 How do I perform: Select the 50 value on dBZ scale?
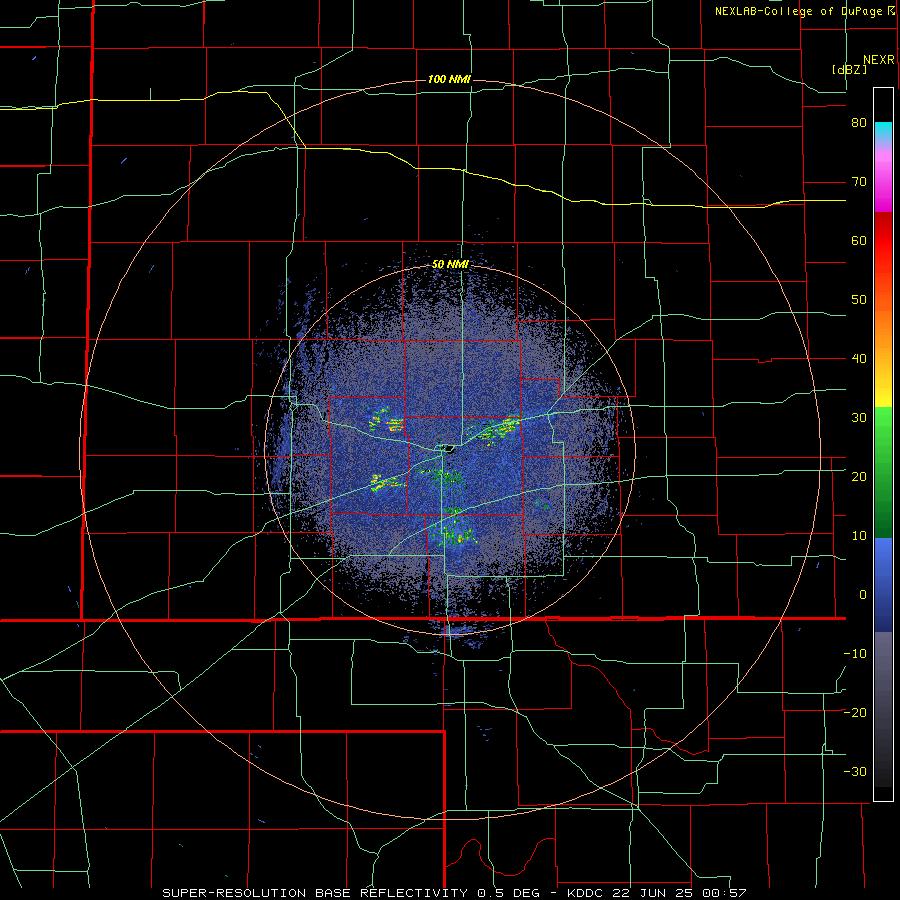click(859, 300)
